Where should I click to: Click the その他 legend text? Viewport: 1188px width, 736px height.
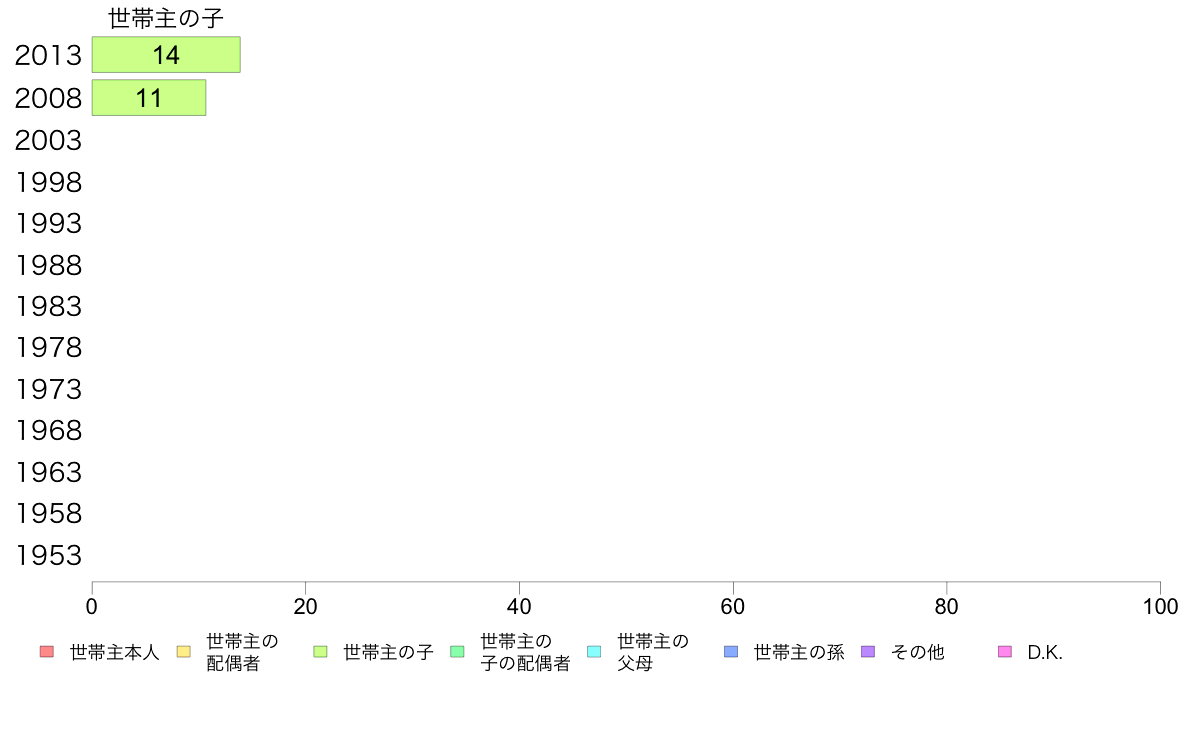click(x=918, y=653)
